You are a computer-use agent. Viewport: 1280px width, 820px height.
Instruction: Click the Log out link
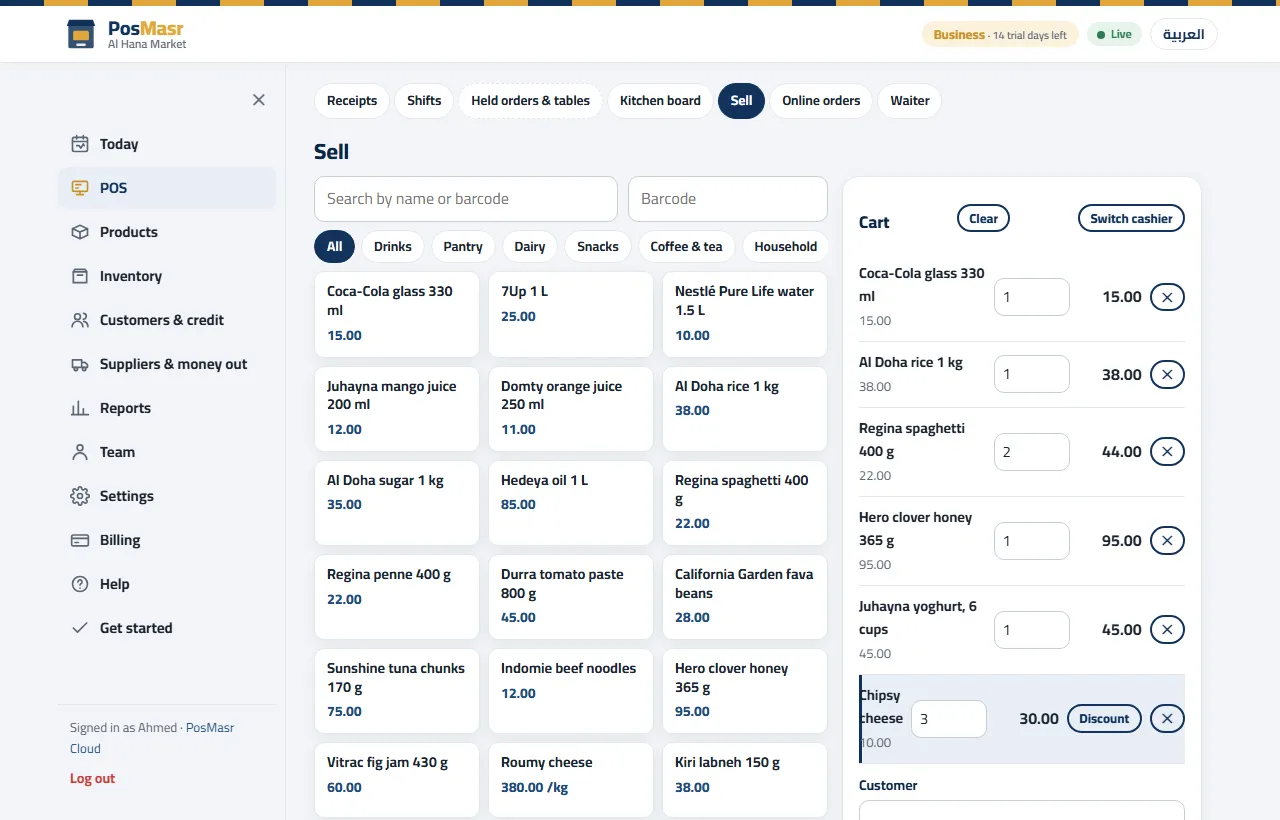click(92, 778)
